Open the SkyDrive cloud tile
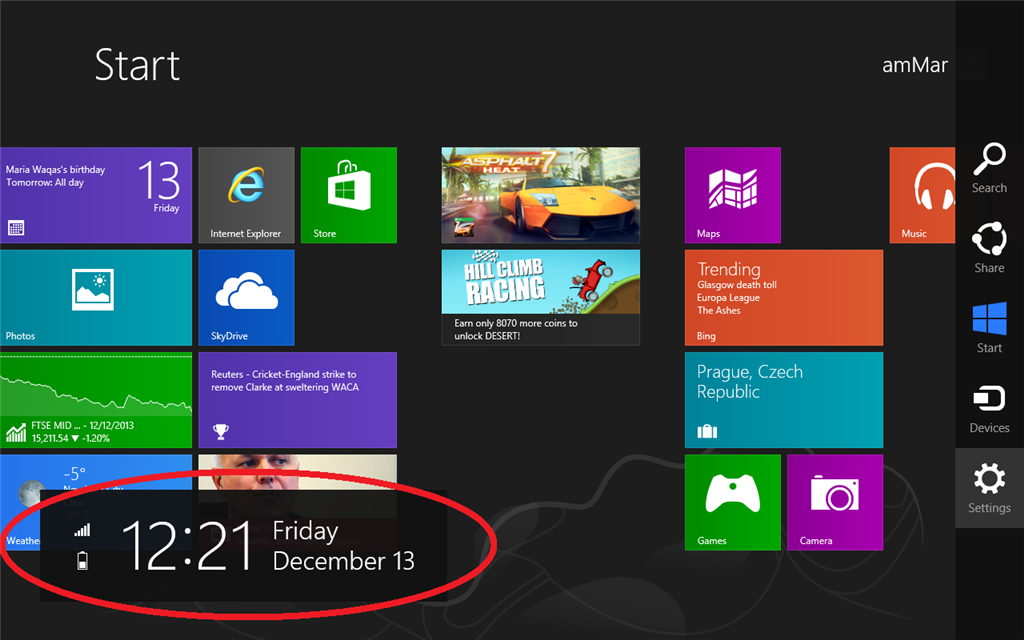This screenshot has width=1024, height=640. (x=246, y=297)
